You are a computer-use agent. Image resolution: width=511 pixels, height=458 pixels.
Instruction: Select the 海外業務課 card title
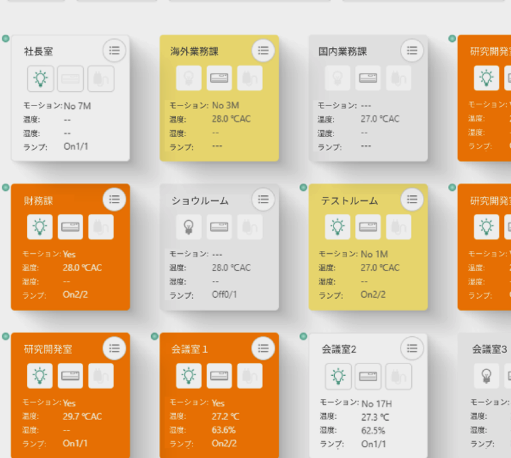(x=194, y=51)
